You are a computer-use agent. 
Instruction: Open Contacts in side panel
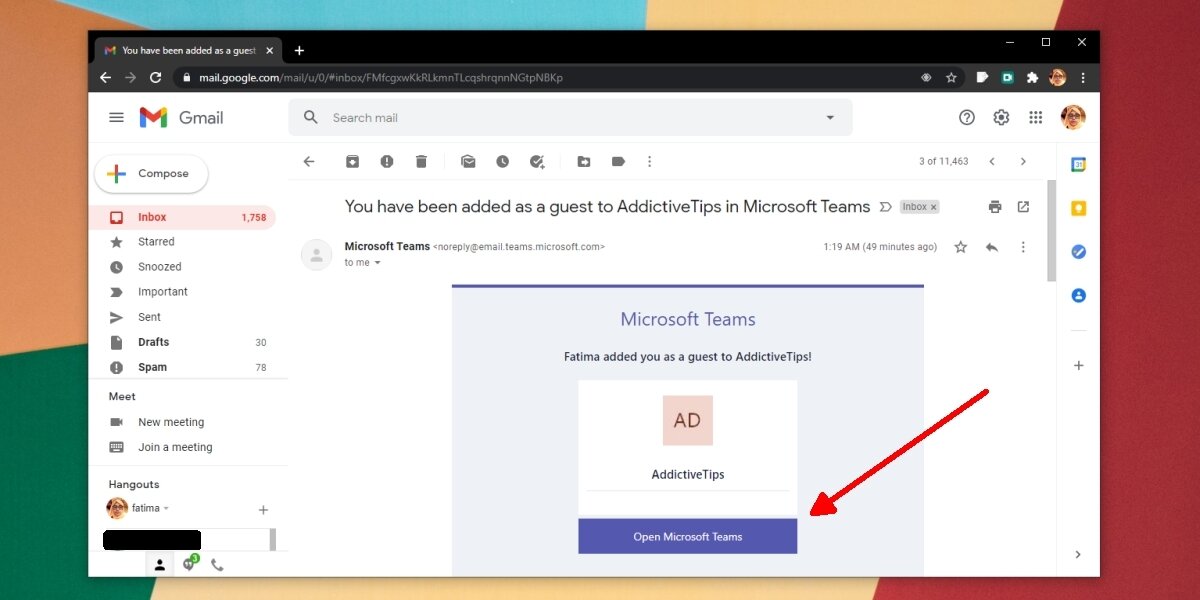click(1078, 295)
